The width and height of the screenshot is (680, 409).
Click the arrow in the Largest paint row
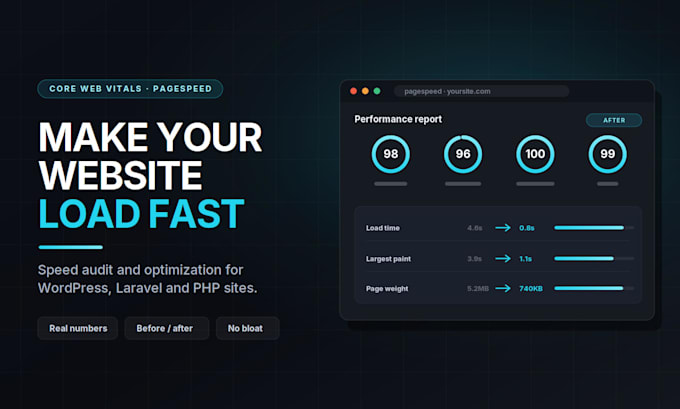(x=503, y=258)
